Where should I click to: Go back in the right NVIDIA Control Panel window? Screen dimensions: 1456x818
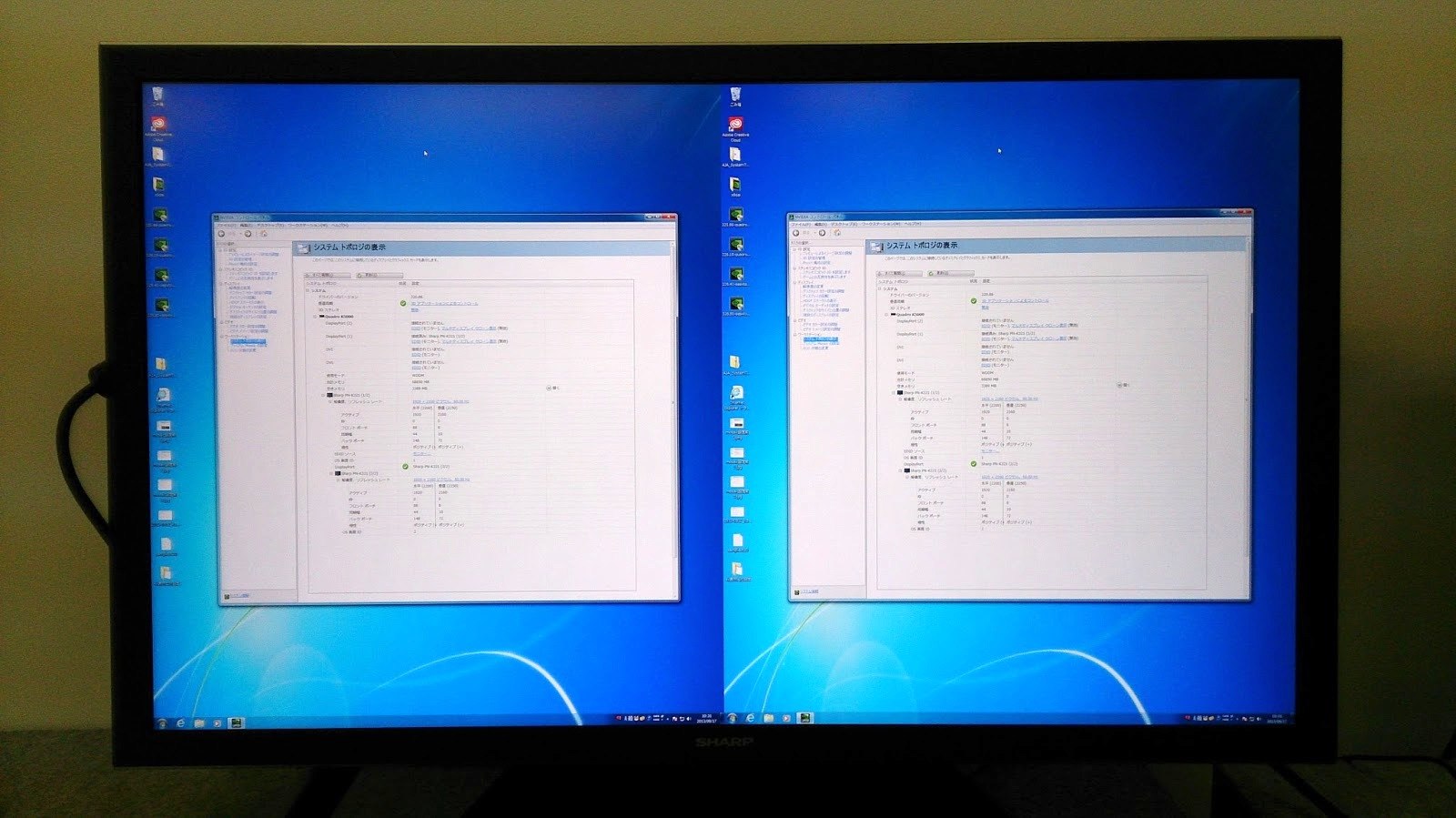coord(796,233)
